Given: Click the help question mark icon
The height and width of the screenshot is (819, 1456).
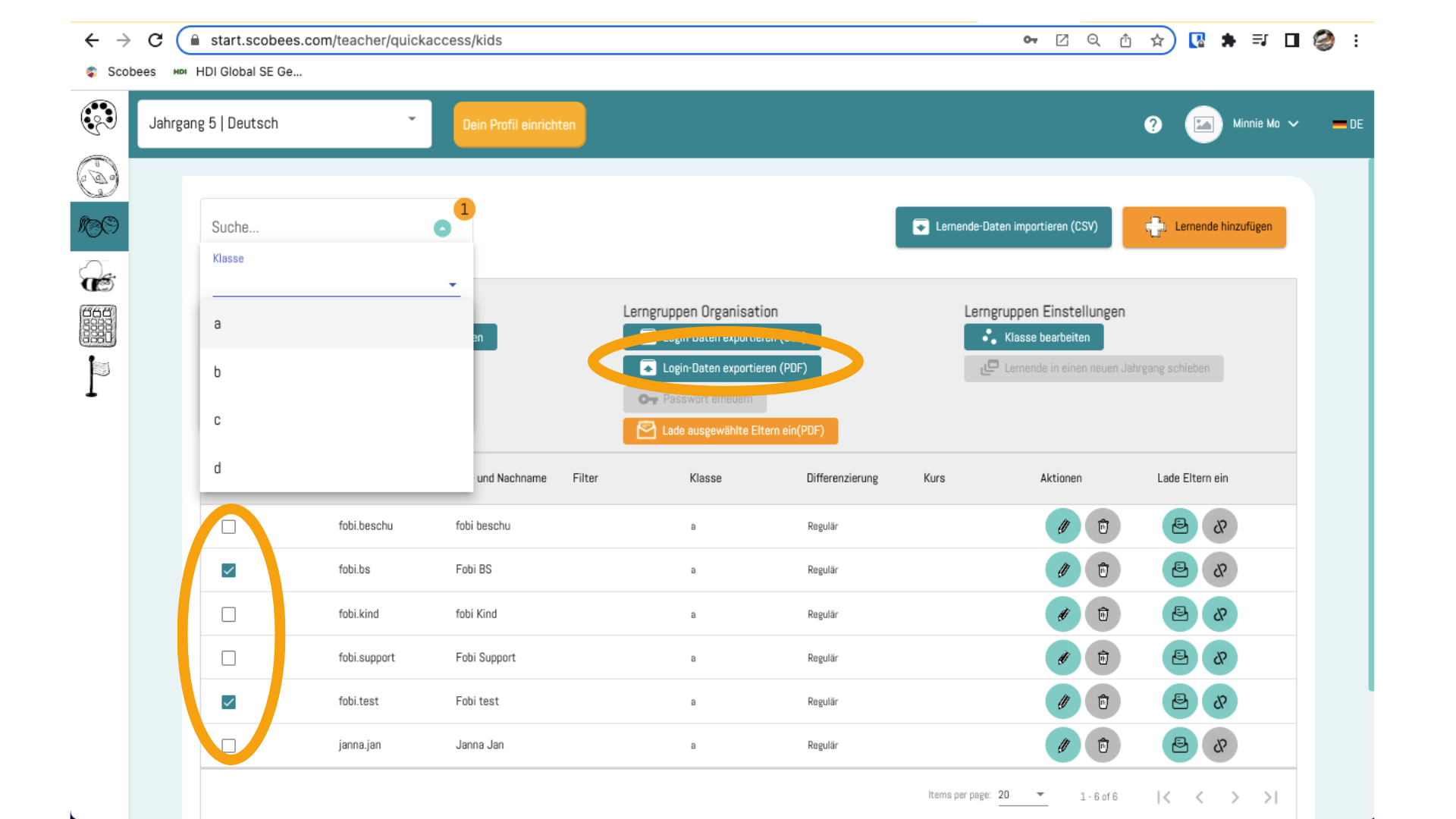Looking at the screenshot, I should (1153, 124).
